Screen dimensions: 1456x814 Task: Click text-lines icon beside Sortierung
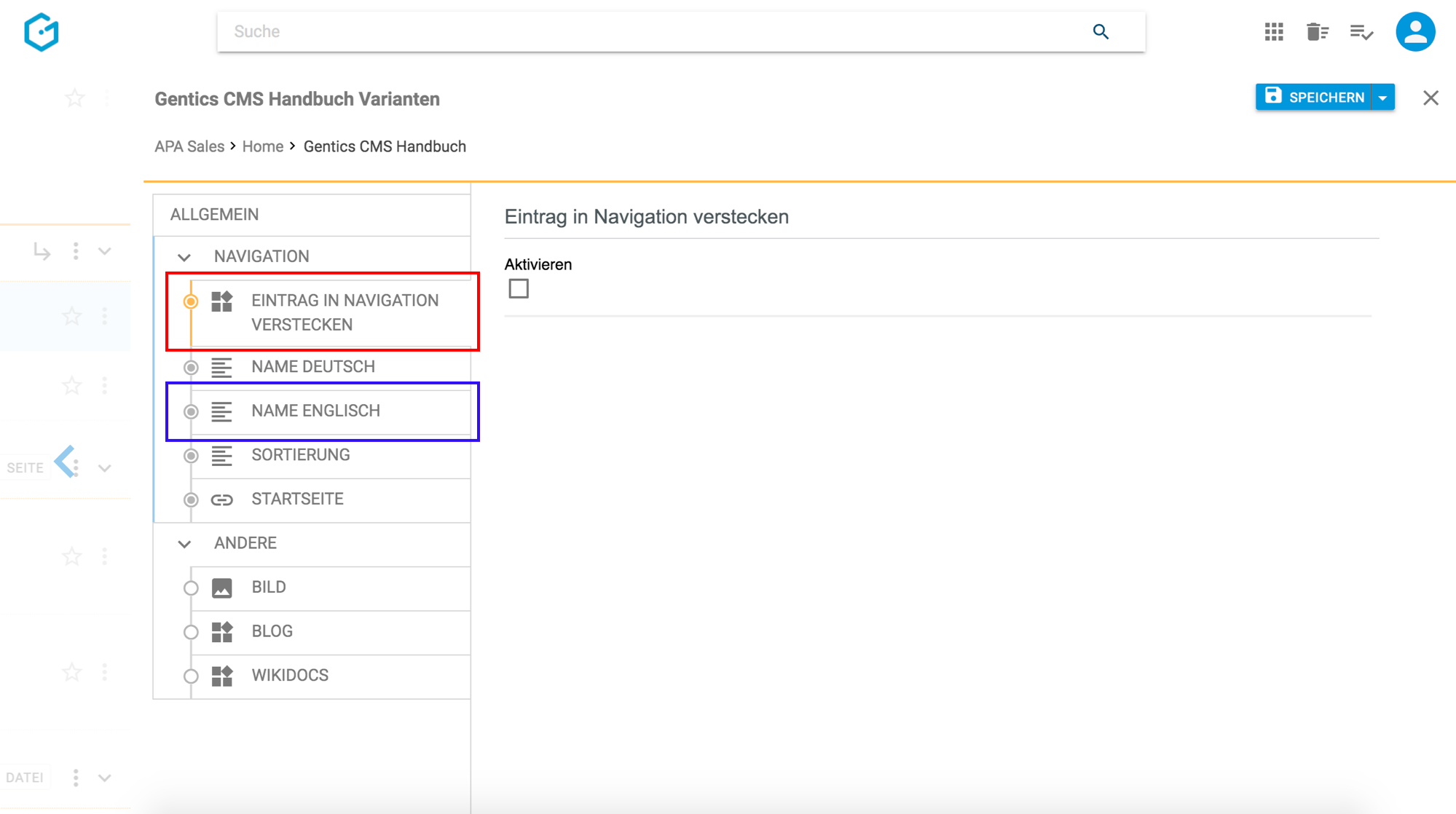tap(222, 456)
